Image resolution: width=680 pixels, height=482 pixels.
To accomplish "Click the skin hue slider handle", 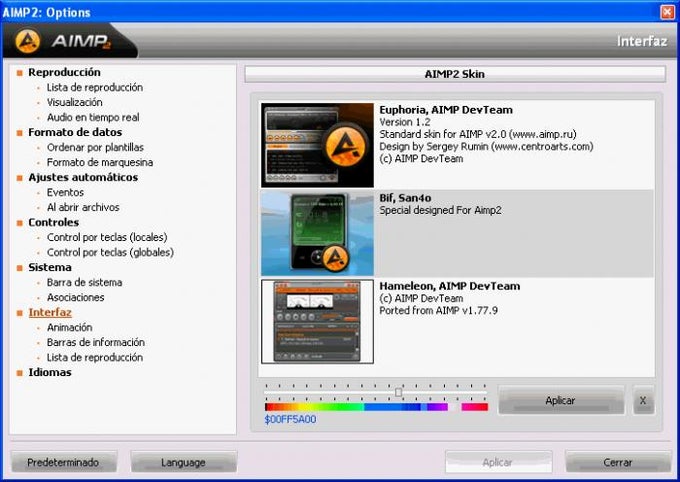I will pyautogui.click(x=398, y=392).
